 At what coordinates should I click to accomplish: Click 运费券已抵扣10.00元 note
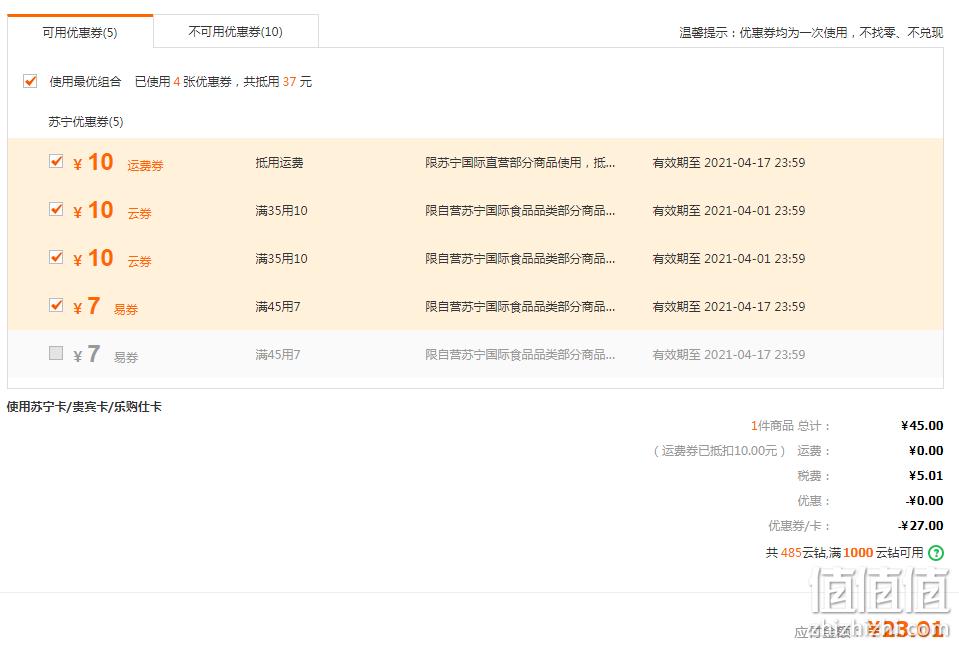pyautogui.click(x=719, y=451)
